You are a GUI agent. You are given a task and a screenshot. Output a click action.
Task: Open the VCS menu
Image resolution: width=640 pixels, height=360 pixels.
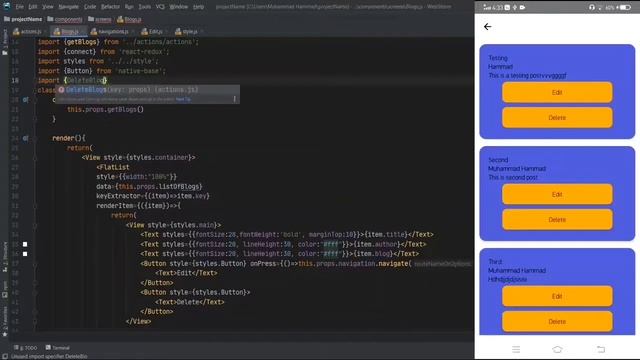[x=160, y=7]
